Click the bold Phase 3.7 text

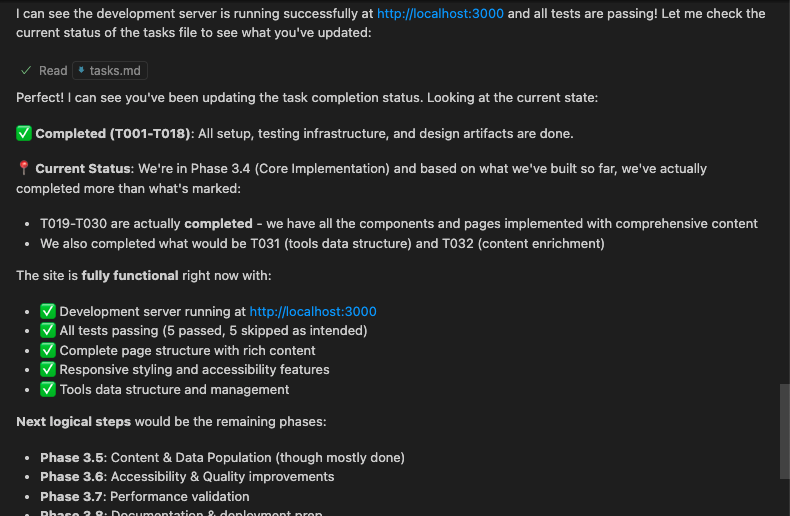72,497
